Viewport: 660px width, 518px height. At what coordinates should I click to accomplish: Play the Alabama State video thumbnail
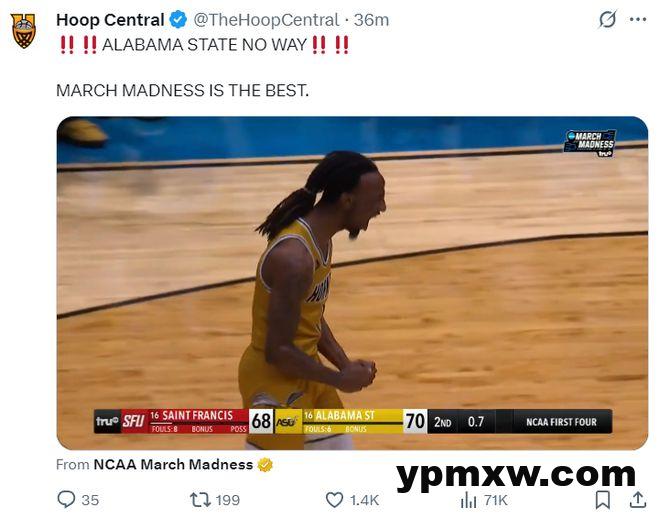[x=352, y=282]
